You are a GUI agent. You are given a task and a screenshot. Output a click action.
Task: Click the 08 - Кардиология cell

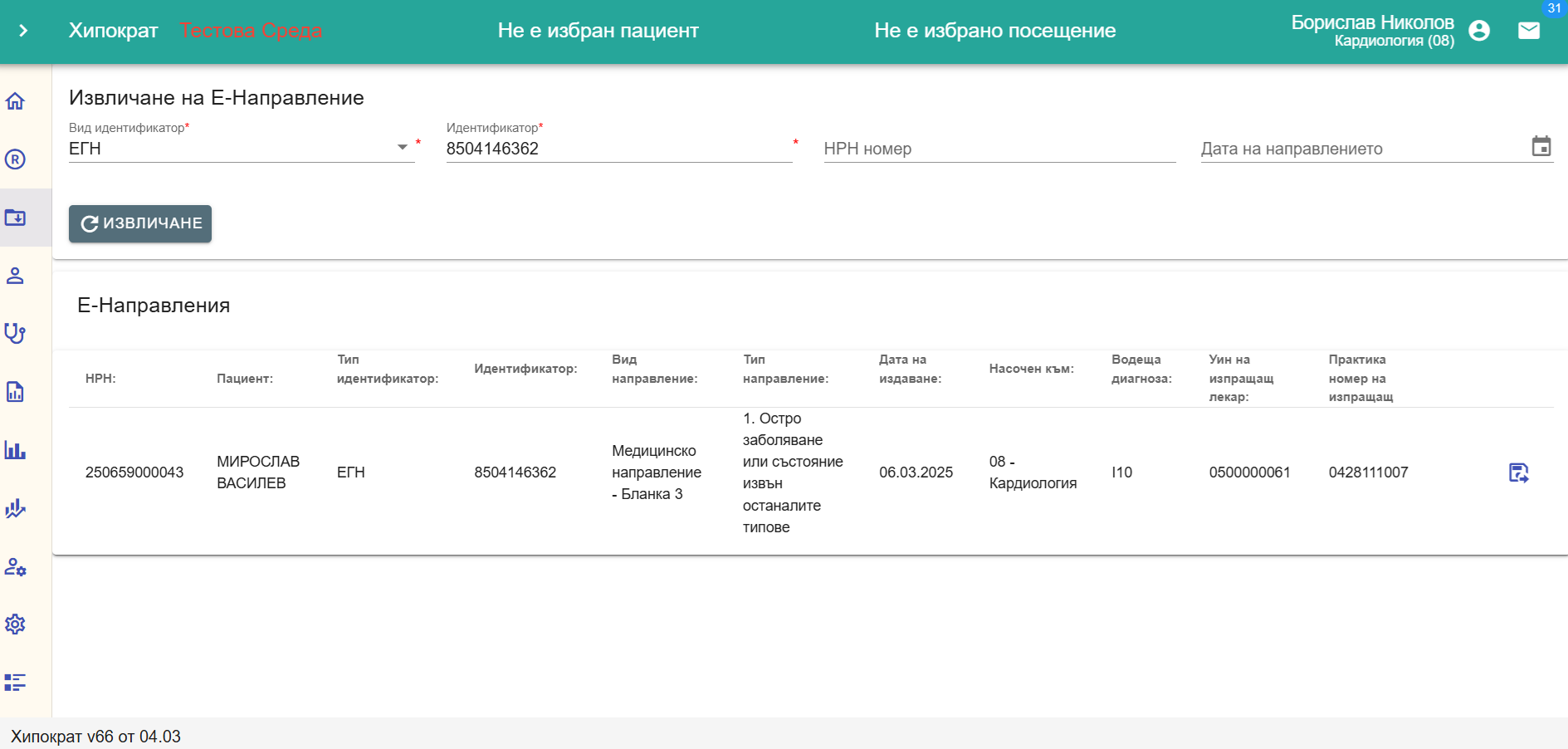[1033, 472]
